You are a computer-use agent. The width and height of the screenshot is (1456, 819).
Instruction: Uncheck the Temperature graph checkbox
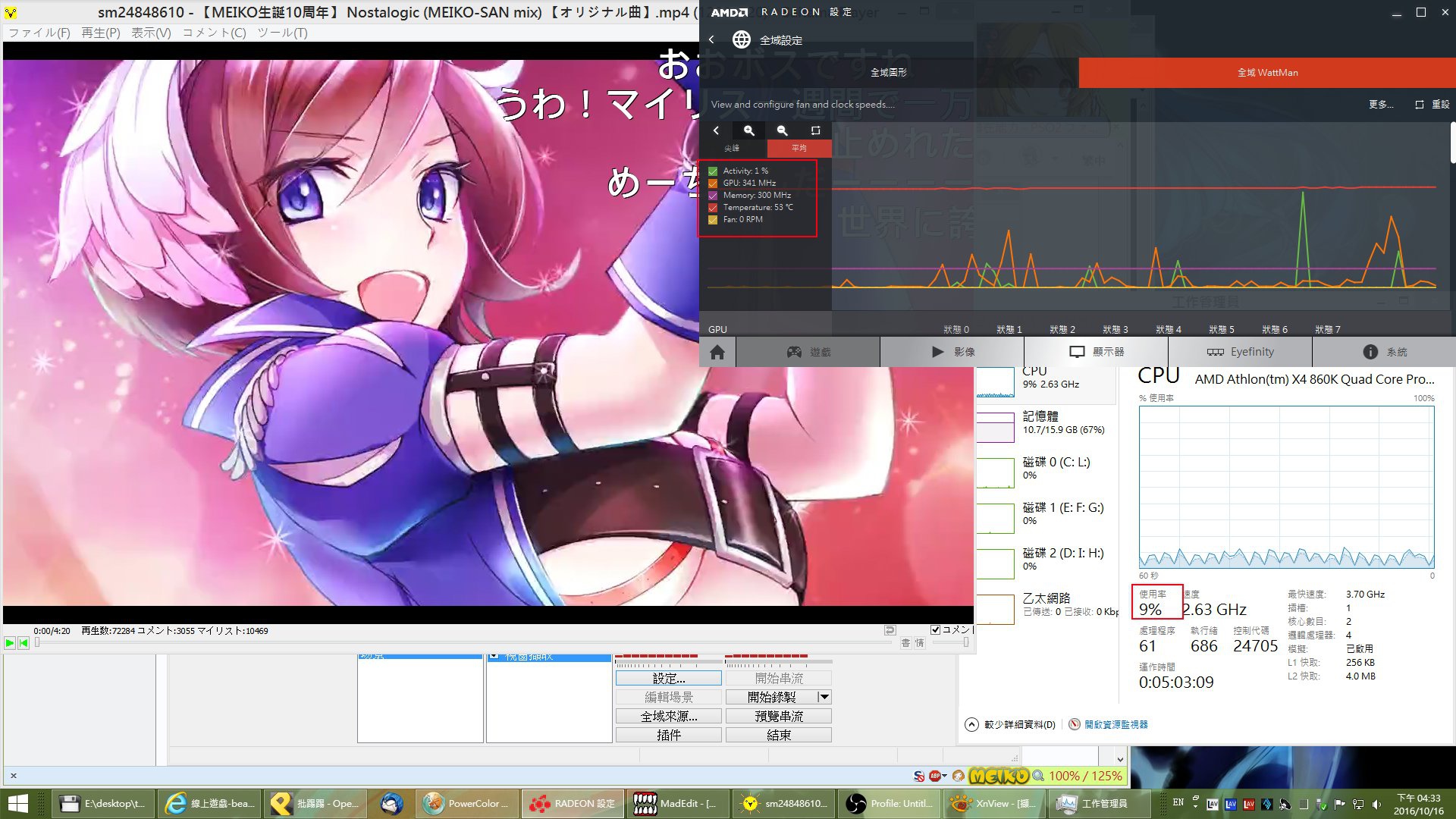click(713, 208)
